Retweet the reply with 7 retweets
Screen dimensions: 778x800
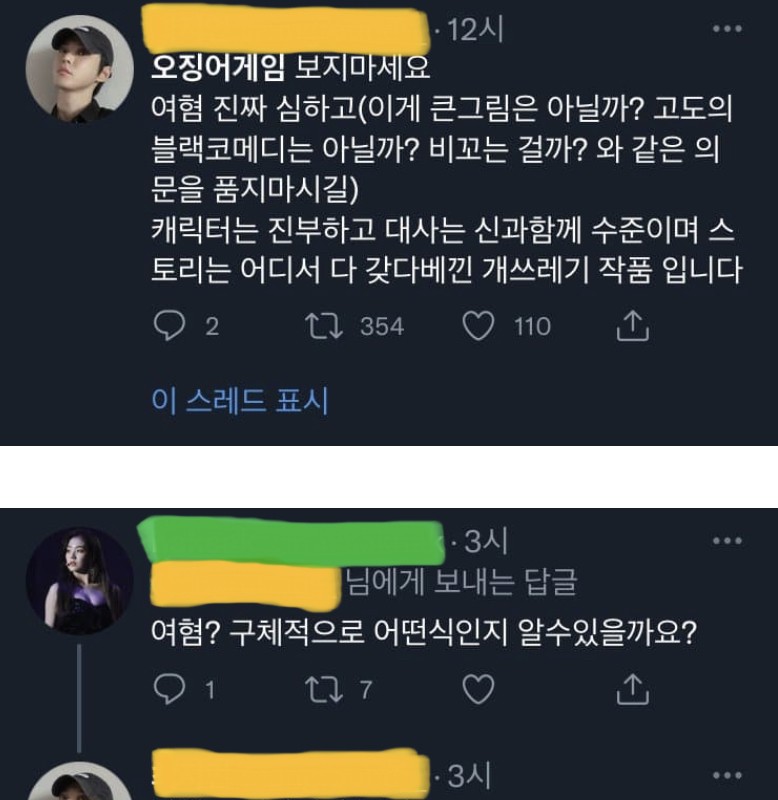click(322, 687)
